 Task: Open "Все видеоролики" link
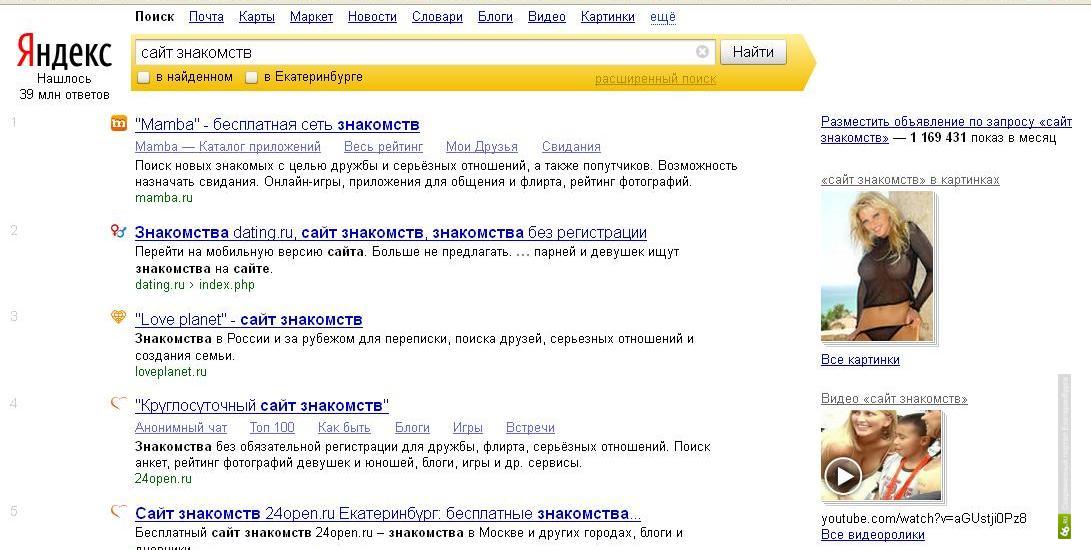coord(873,535)
